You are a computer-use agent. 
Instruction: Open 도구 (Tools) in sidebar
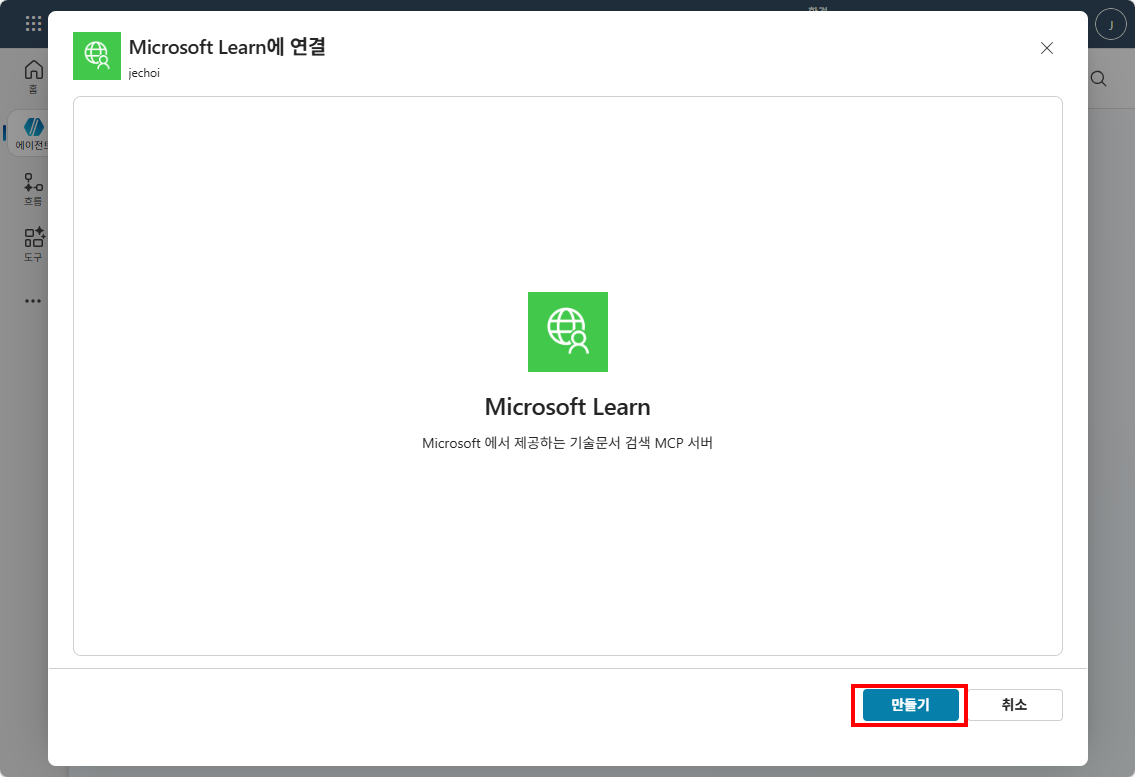33,245
